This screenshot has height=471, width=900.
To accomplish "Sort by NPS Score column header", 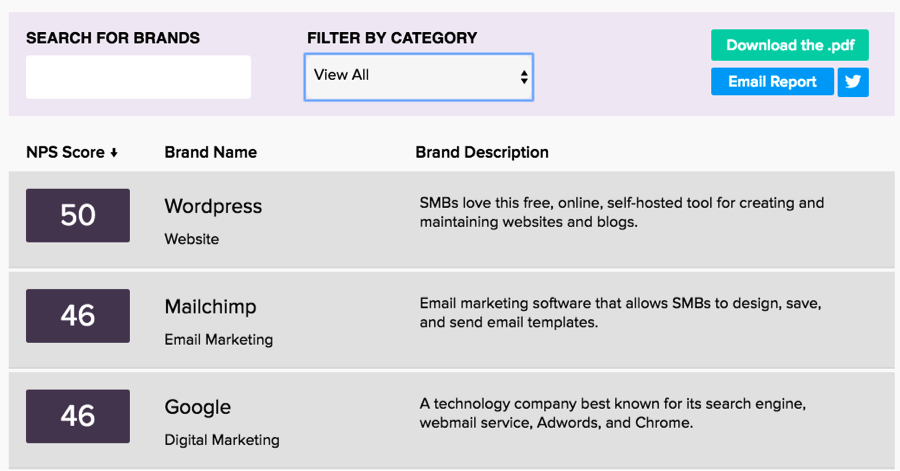I will pyautogui.click(x=66, y=153).
